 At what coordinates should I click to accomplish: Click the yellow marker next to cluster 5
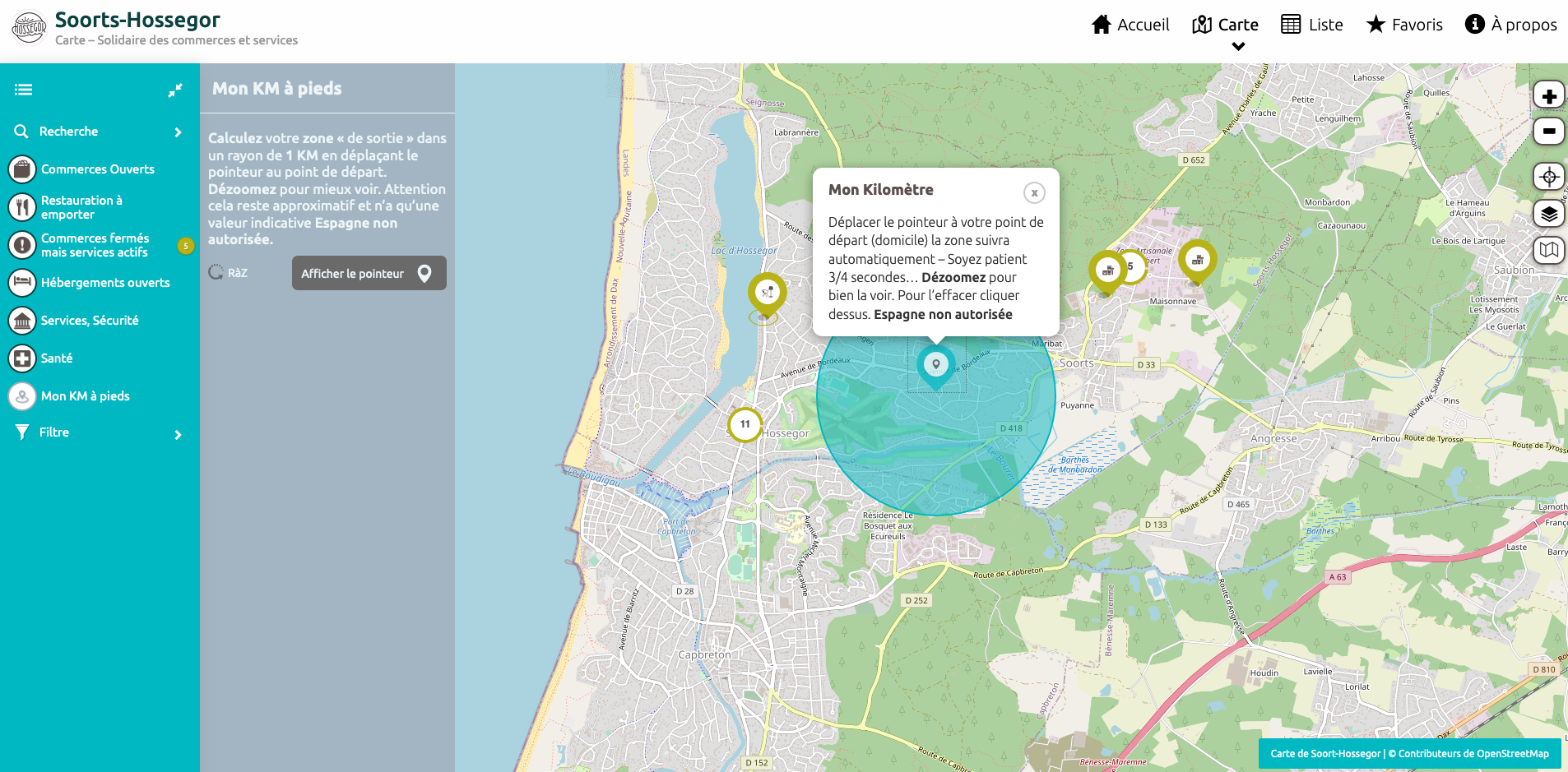point(1107,272)
